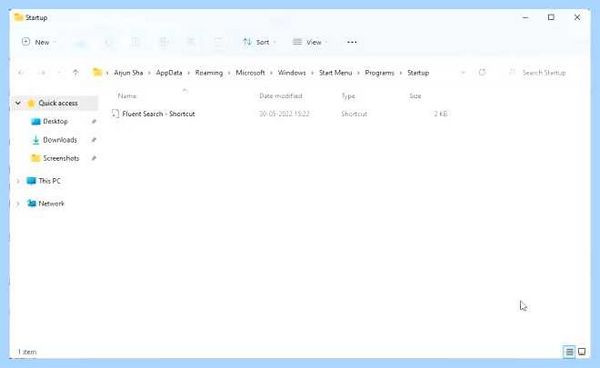Collapse the Quick access tree node

[x=18, y=103]
